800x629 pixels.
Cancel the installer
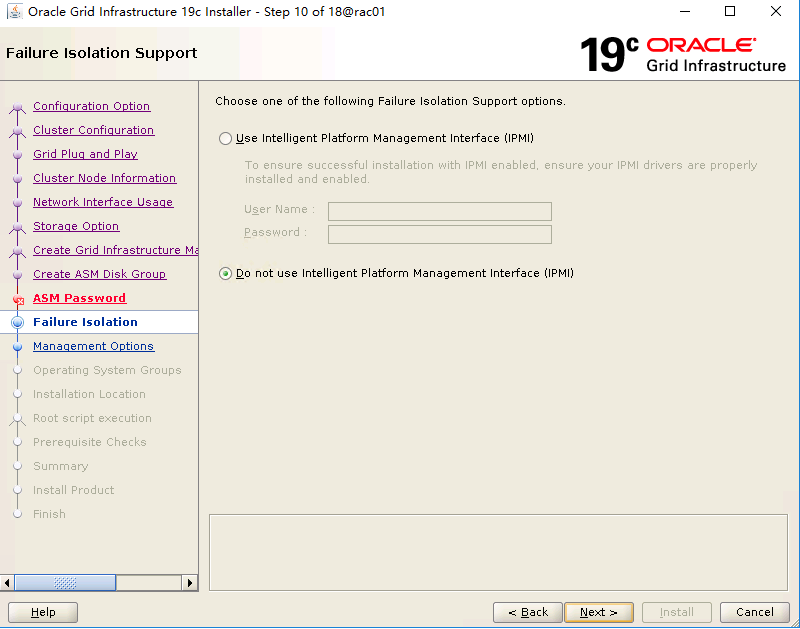[755, 612]
